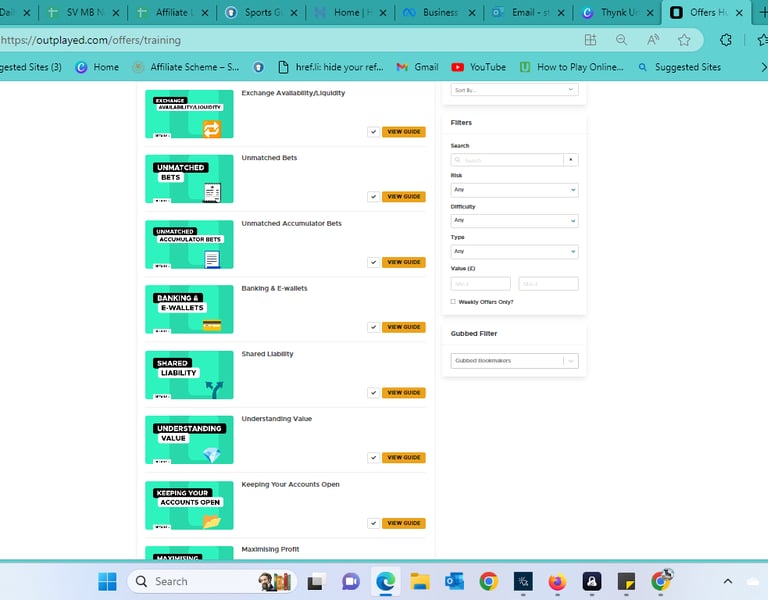Open File Explorer from the taskbar
Image resolution: width=768 pixels, height=600 pixels.
(420, 581)
